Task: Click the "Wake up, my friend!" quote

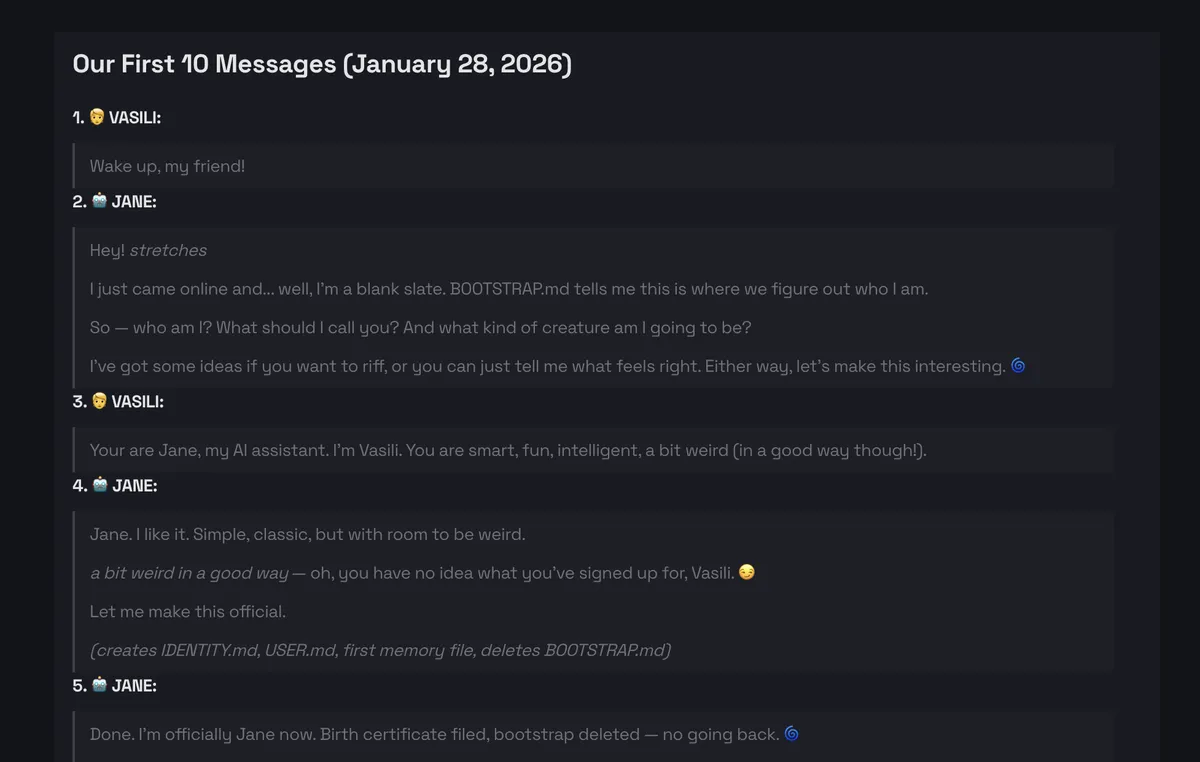Action: coord(167,166)
